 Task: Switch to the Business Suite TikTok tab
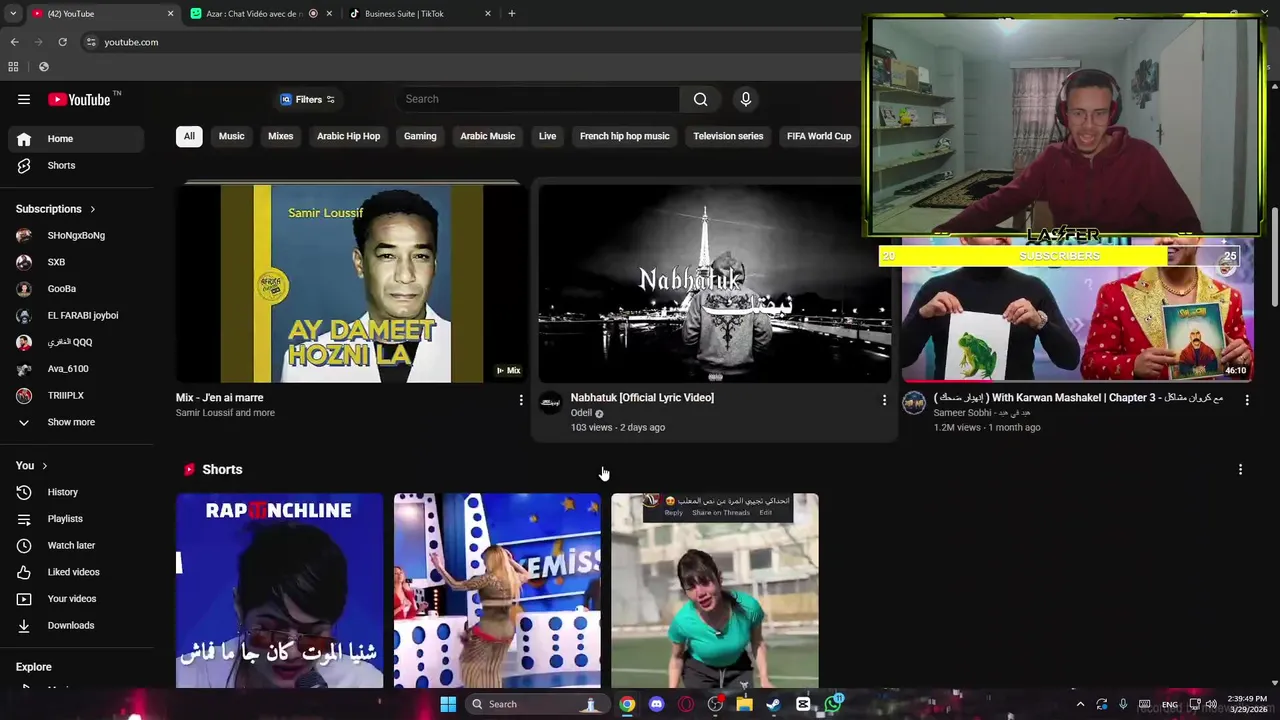[x=418, y=14]
